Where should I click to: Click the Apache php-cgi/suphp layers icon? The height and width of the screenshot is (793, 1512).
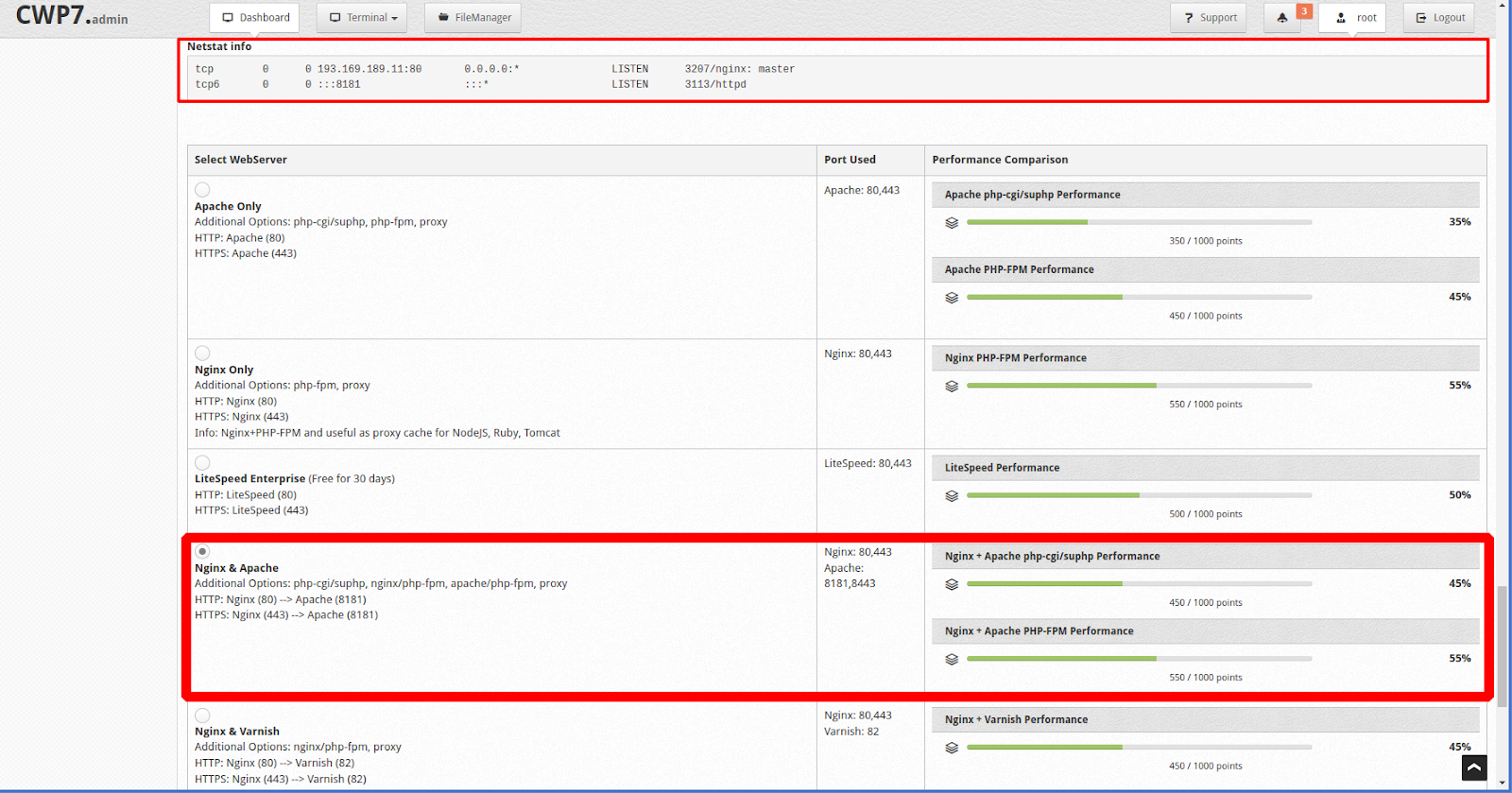point(952,223)
